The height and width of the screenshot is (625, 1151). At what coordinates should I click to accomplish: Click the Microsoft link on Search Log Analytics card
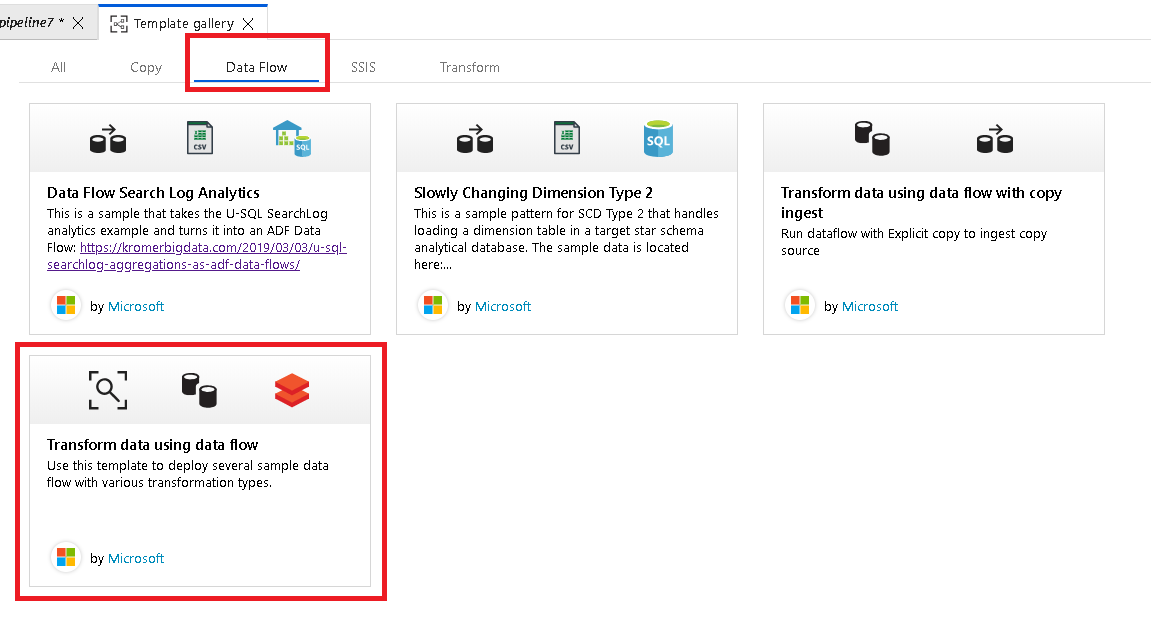click(136, 306)
